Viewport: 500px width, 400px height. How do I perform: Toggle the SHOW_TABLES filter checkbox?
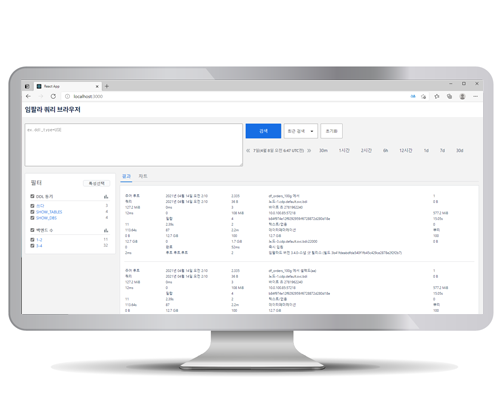pyautogui.click(x=32, y=212)
